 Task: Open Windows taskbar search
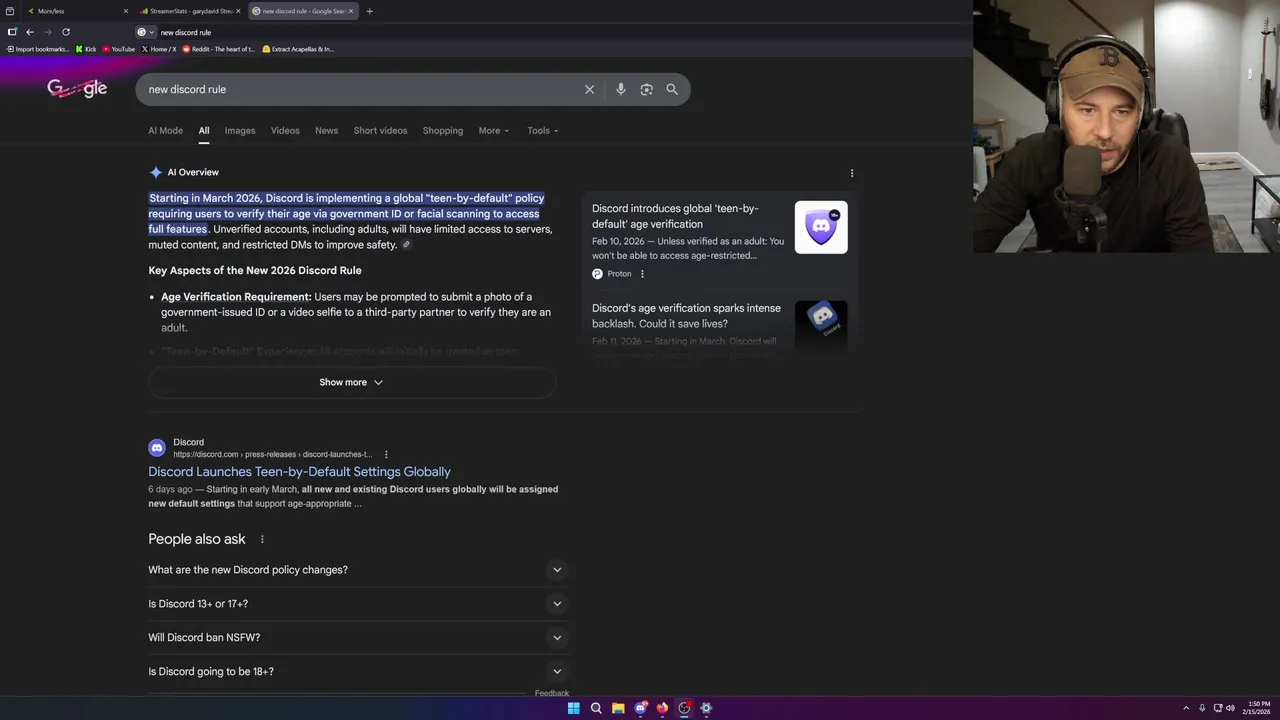596,708
